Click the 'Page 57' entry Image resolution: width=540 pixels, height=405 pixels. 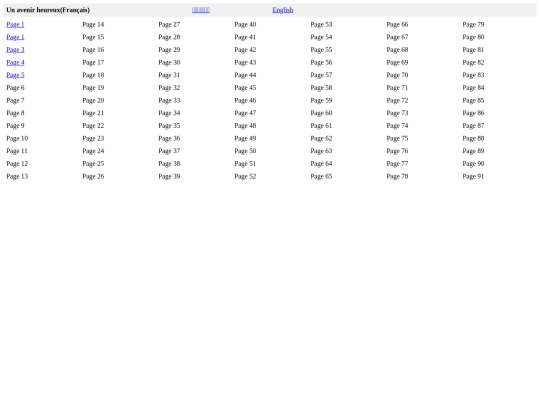(321, 75)
